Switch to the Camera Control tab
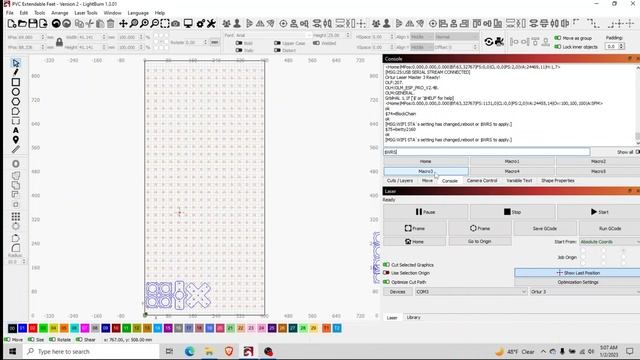640x360 pixels. click(x=482, y=180)
